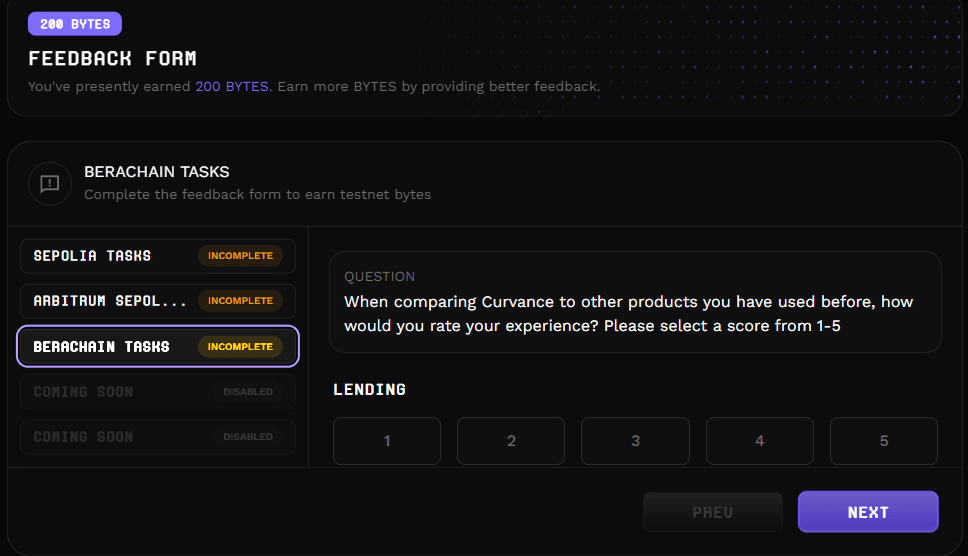
Task: Select rating score 3 for Lending
Action: (635, 441)
